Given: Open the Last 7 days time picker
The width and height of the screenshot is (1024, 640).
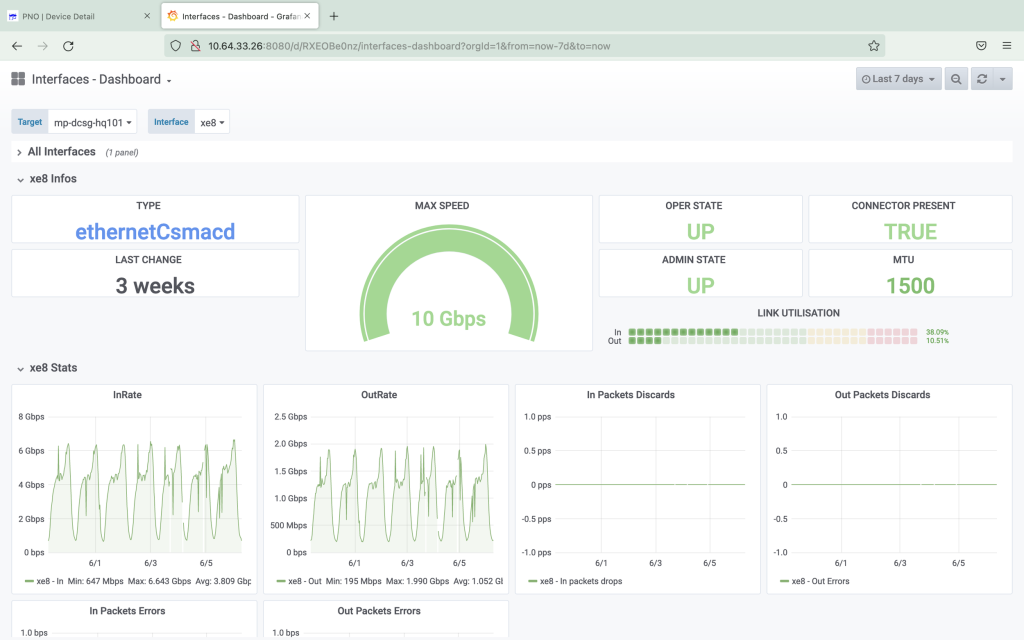Looking at the screenshot, I should pos(899,79).
